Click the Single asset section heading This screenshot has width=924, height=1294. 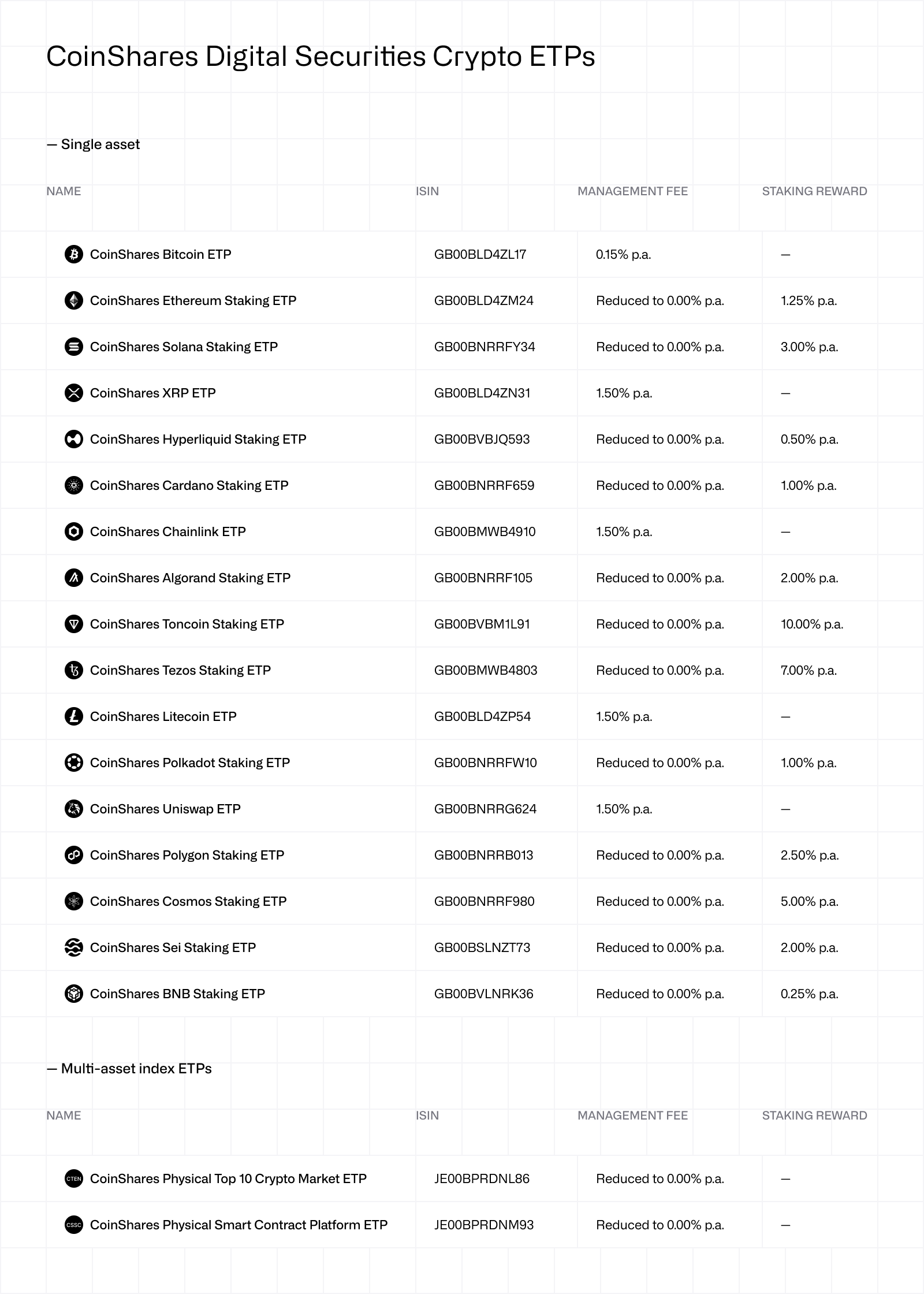coord(93,144)
